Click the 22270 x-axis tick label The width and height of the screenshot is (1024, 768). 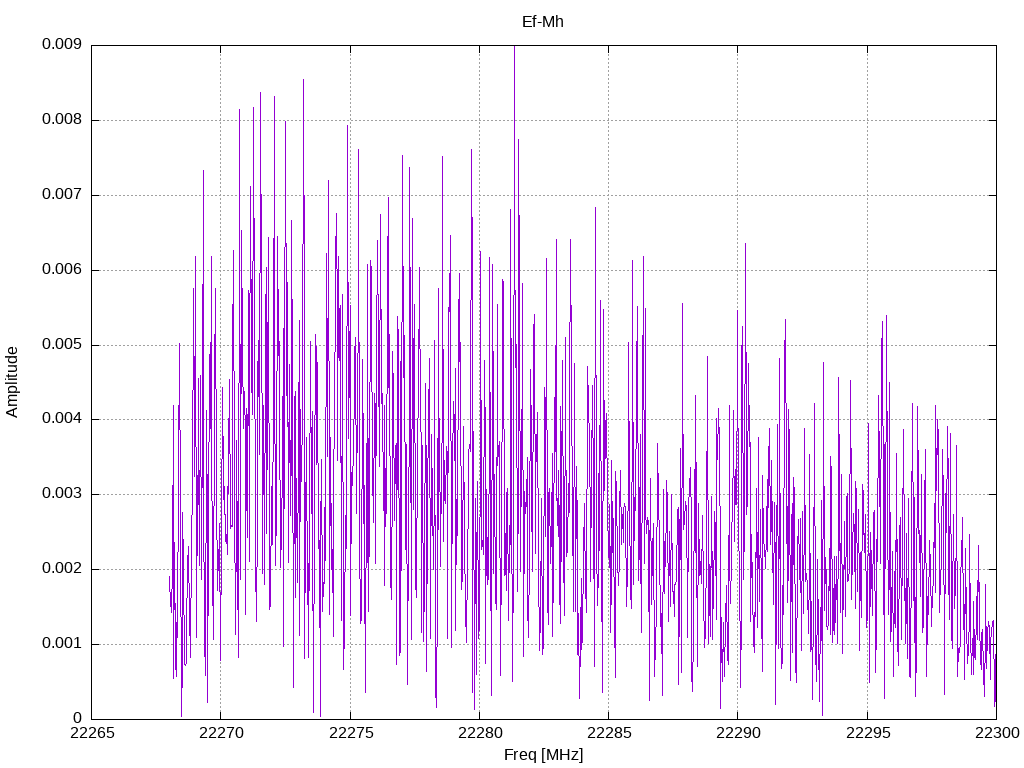tap(221, 733)
